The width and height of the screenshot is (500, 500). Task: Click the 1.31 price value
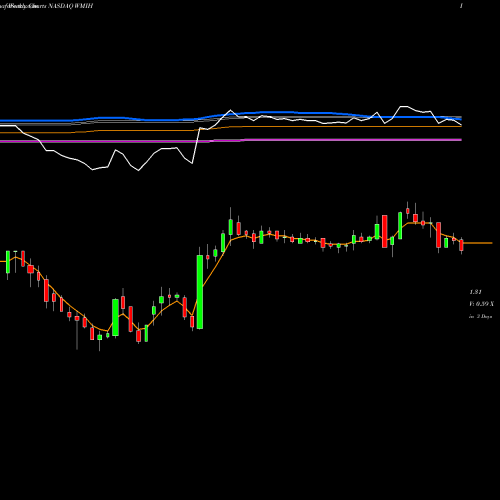tap(476, 292)
